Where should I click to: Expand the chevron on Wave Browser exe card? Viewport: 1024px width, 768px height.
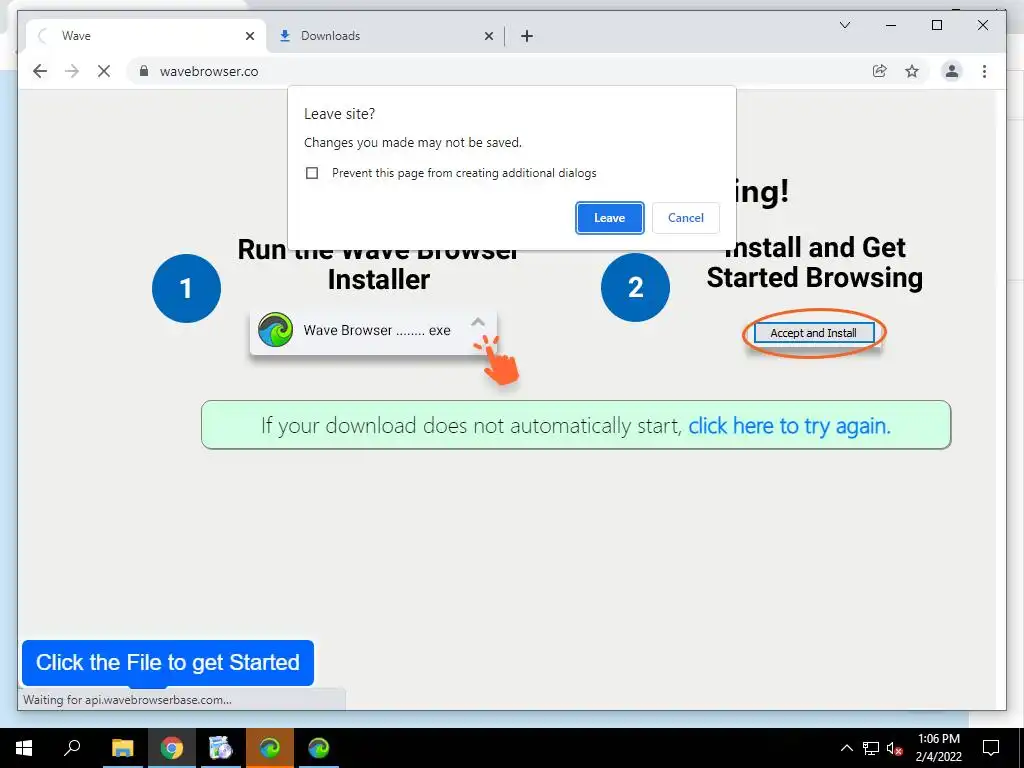(478, 322)
